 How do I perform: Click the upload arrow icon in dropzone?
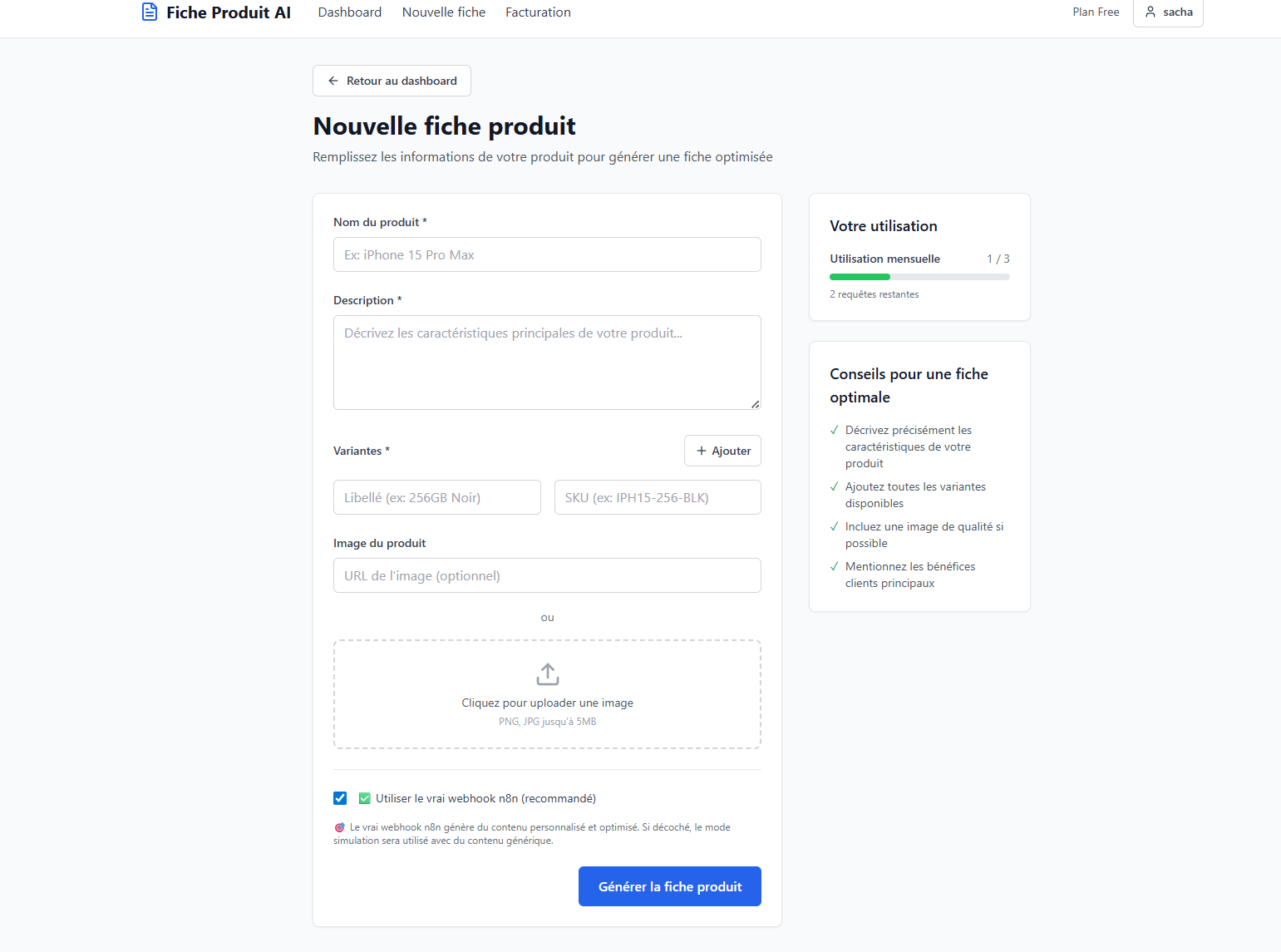click(x=547, y=674)
